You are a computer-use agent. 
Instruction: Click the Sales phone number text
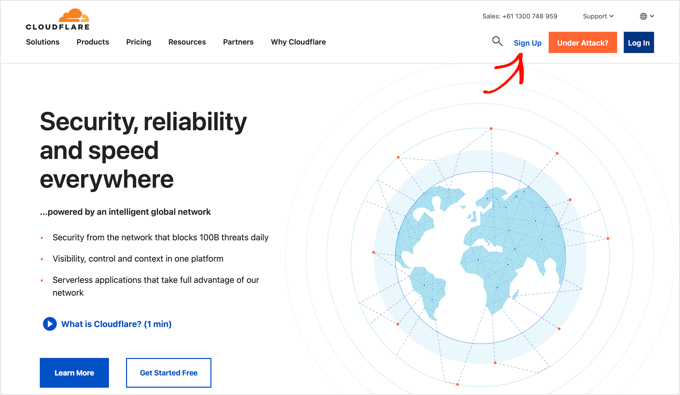[520, 16]
